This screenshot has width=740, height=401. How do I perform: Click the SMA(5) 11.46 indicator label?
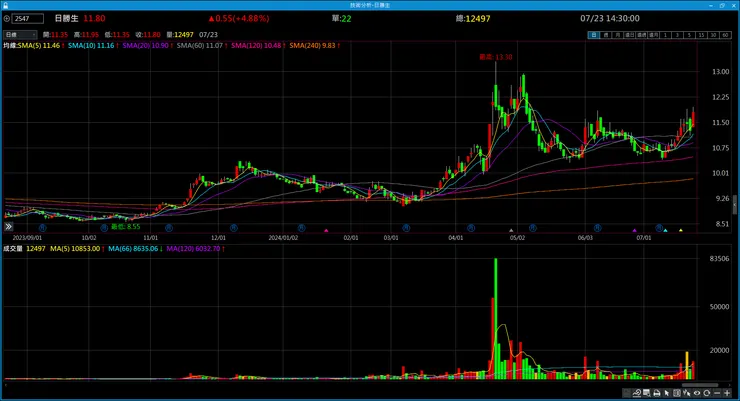41,45
